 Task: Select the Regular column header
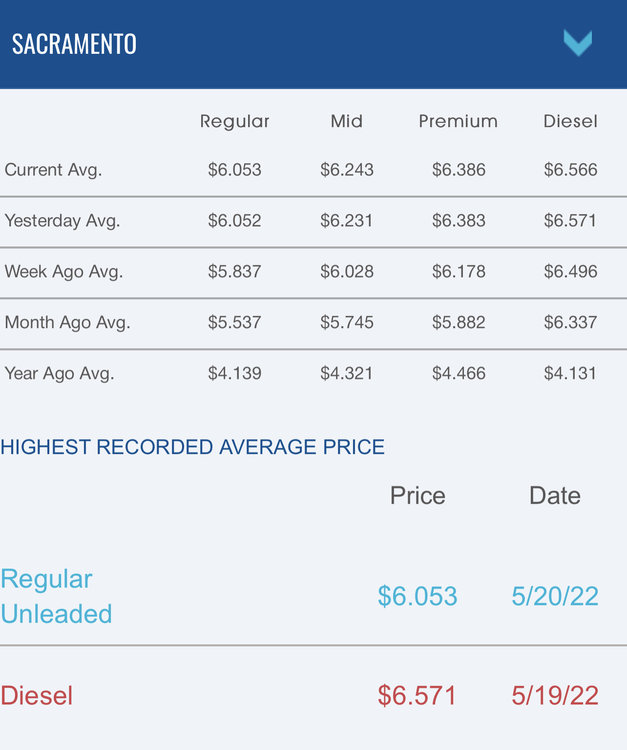tap(234, 121)
